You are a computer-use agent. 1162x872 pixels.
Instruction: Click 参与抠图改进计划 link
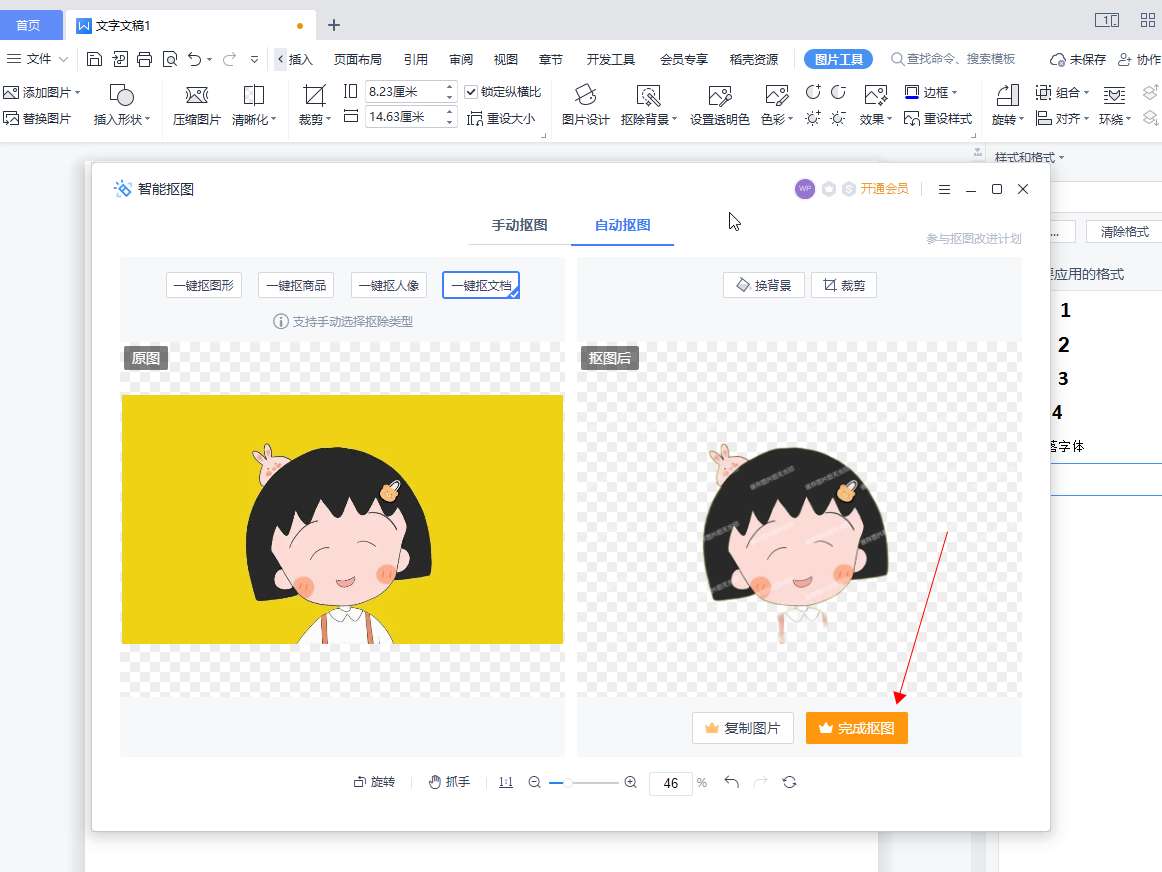tap(974, 239)
